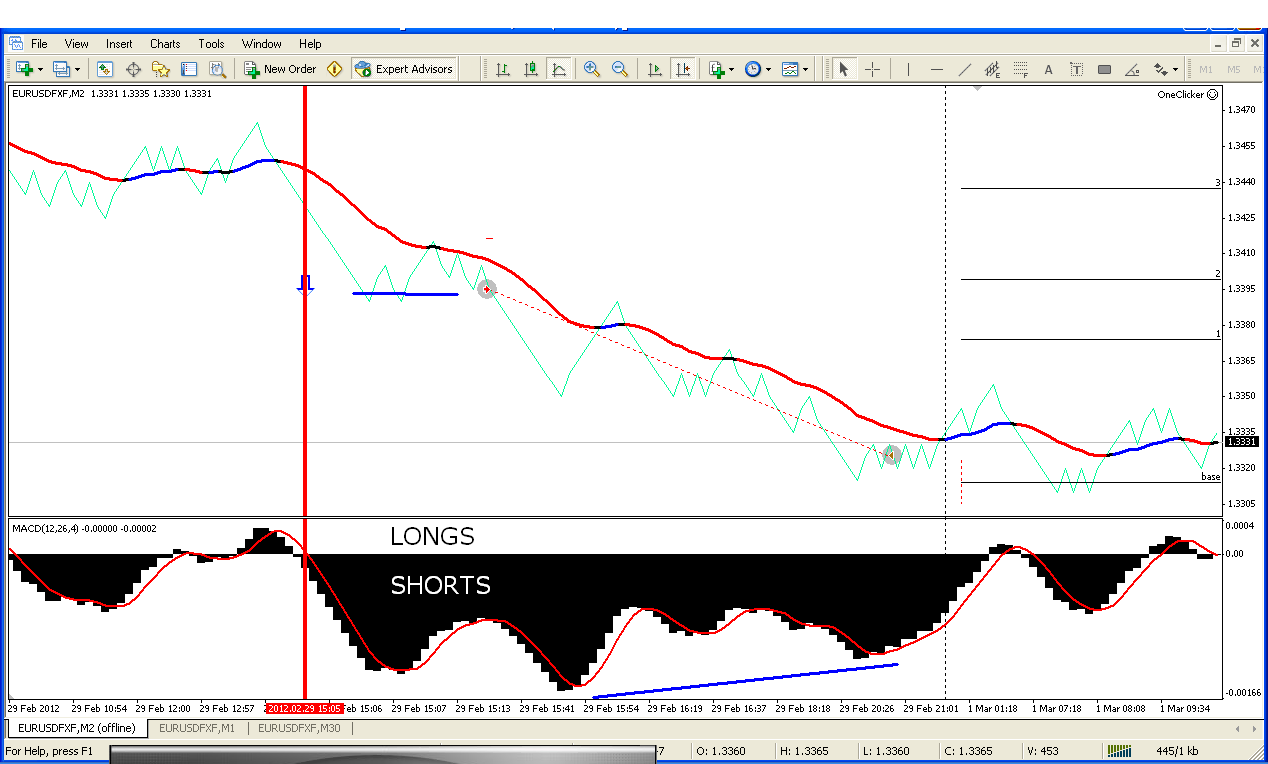The image size is (1268, 764).
Task: Click the zoom out magnifier icon
Action: pos(620,69)
